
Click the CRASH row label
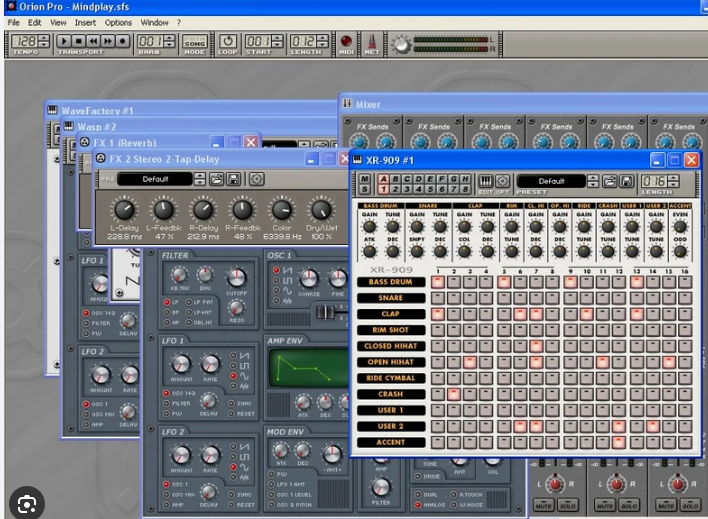pyautogui.click(x=391, y=394)
